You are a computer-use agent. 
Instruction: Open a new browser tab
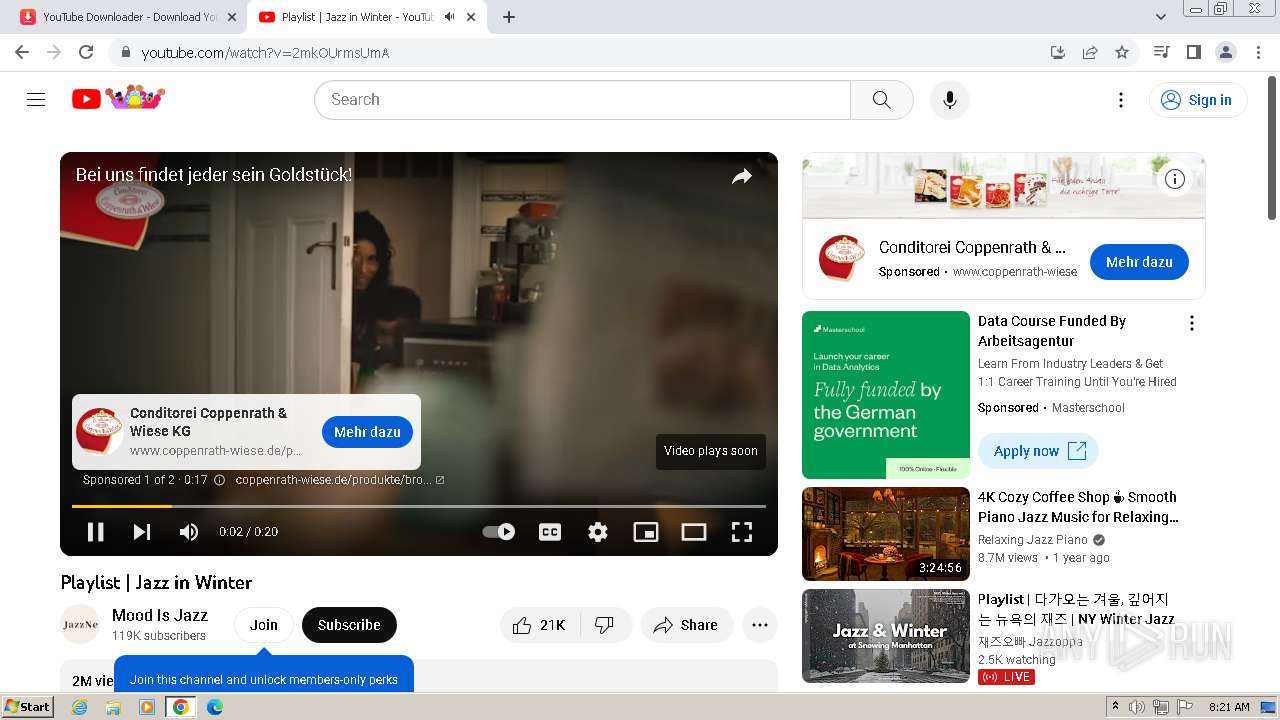click(509, 17)
